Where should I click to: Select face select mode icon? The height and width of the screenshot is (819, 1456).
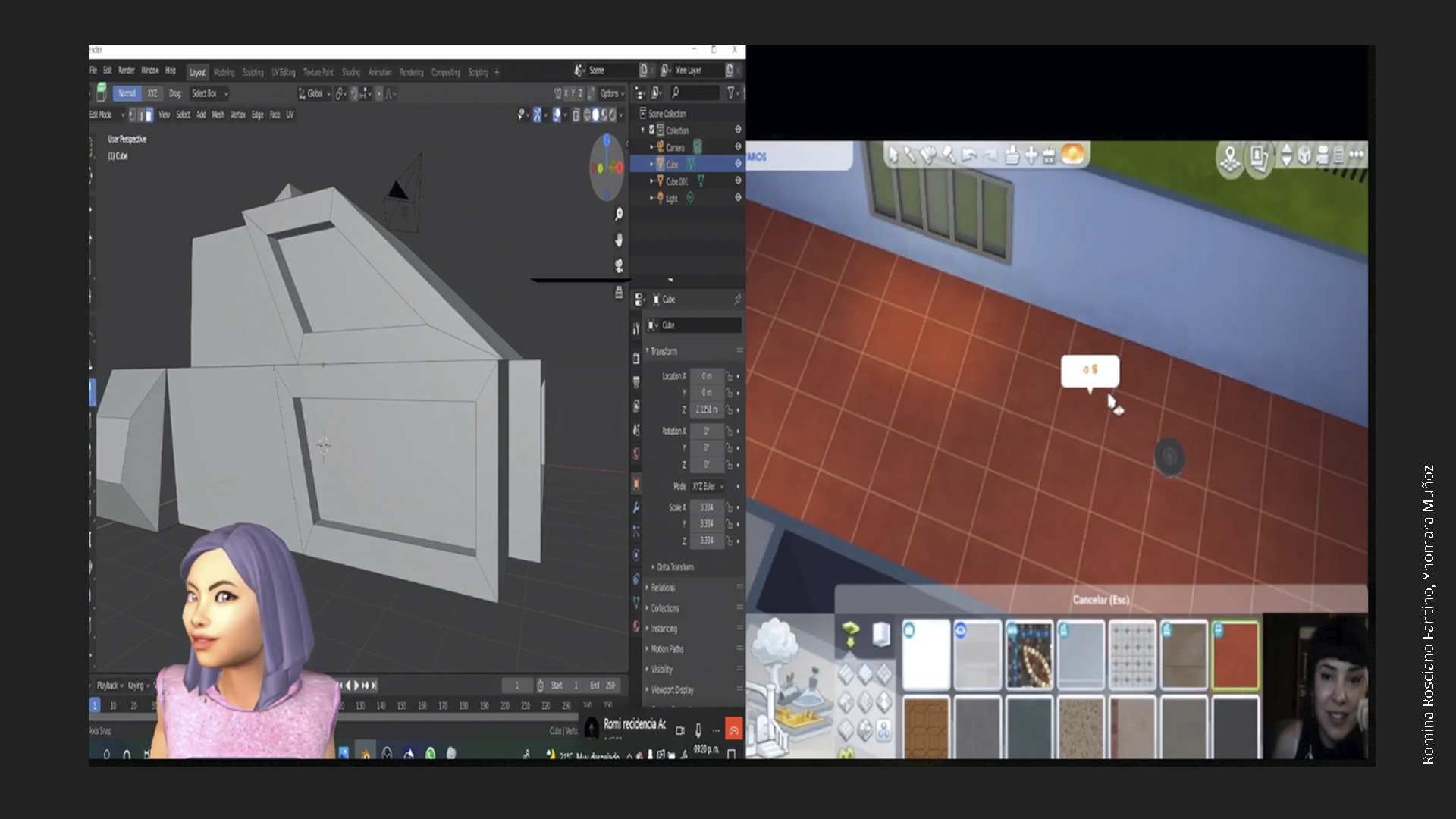pos(149,115)
